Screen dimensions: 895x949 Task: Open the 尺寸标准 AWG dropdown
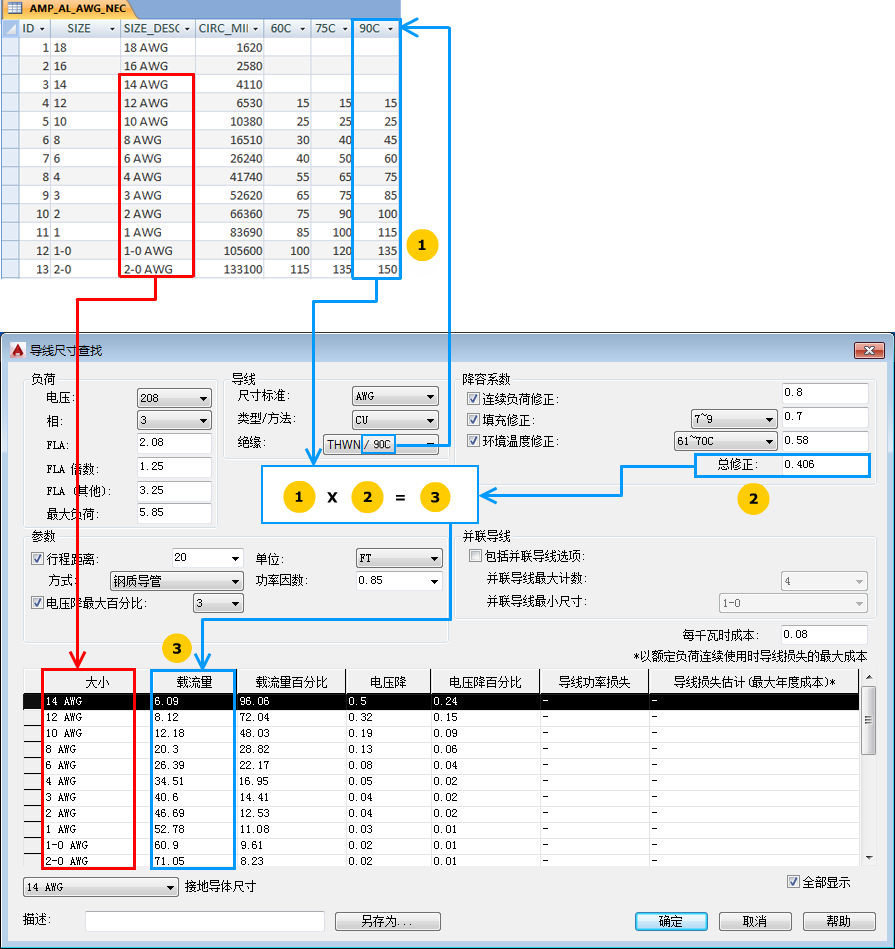tap(395, 396)
